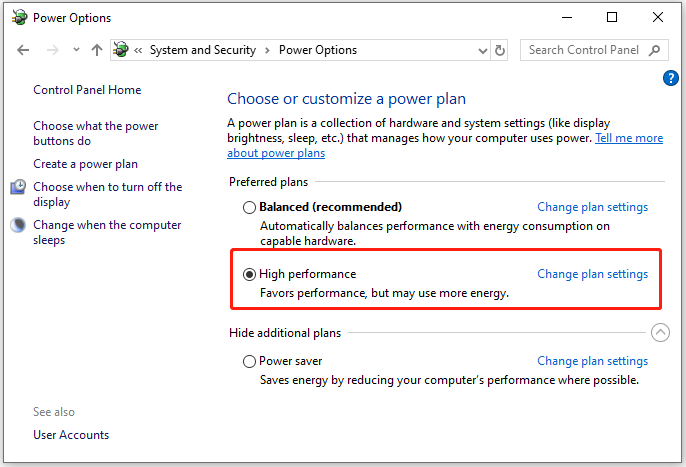Click the sleep moon icon in sidebar
Screen dimensions: 686x467
[x=18, y=225]
